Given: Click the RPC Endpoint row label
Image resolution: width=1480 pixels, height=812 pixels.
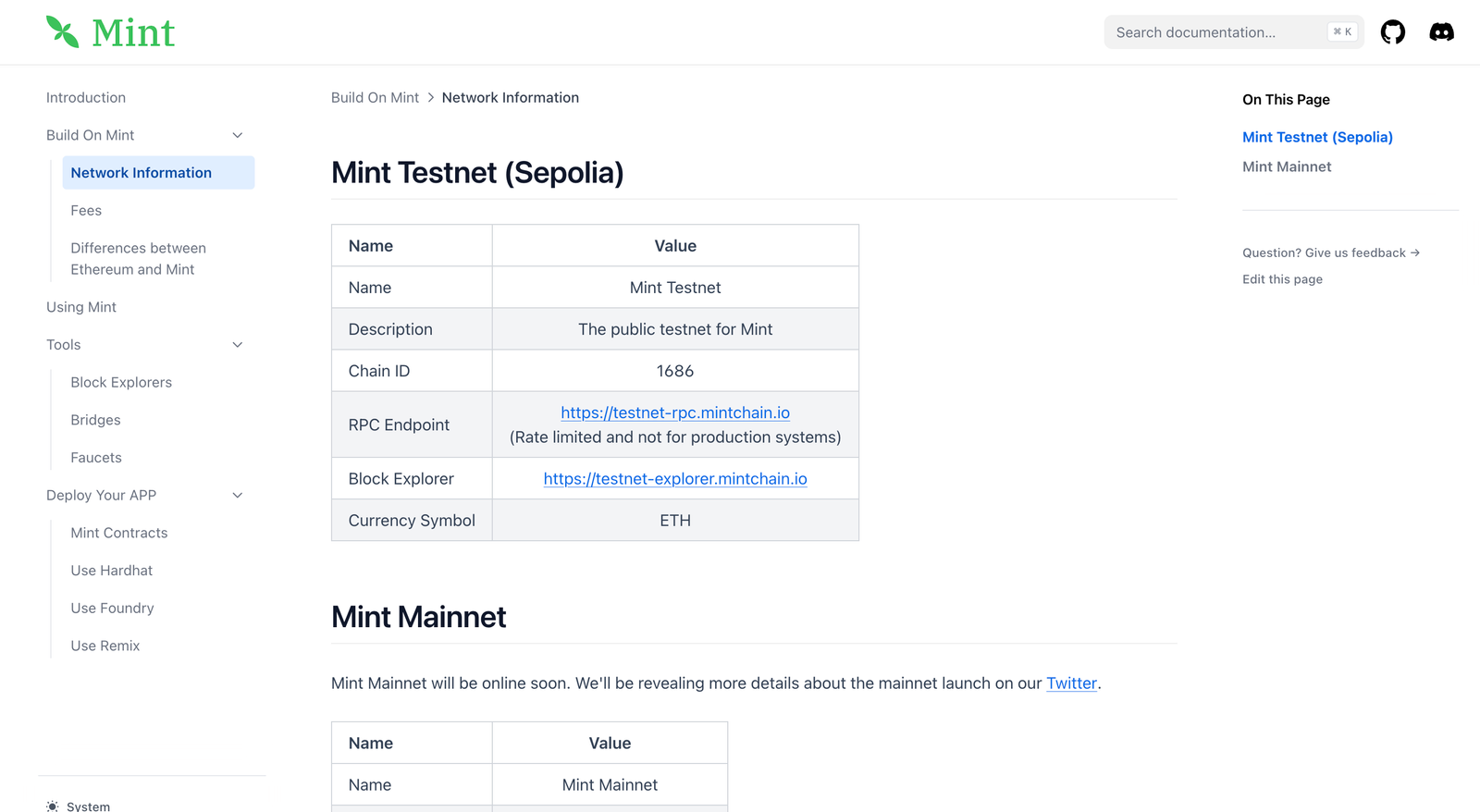Looking at the screenshot, I should click(x=399, y=425).
